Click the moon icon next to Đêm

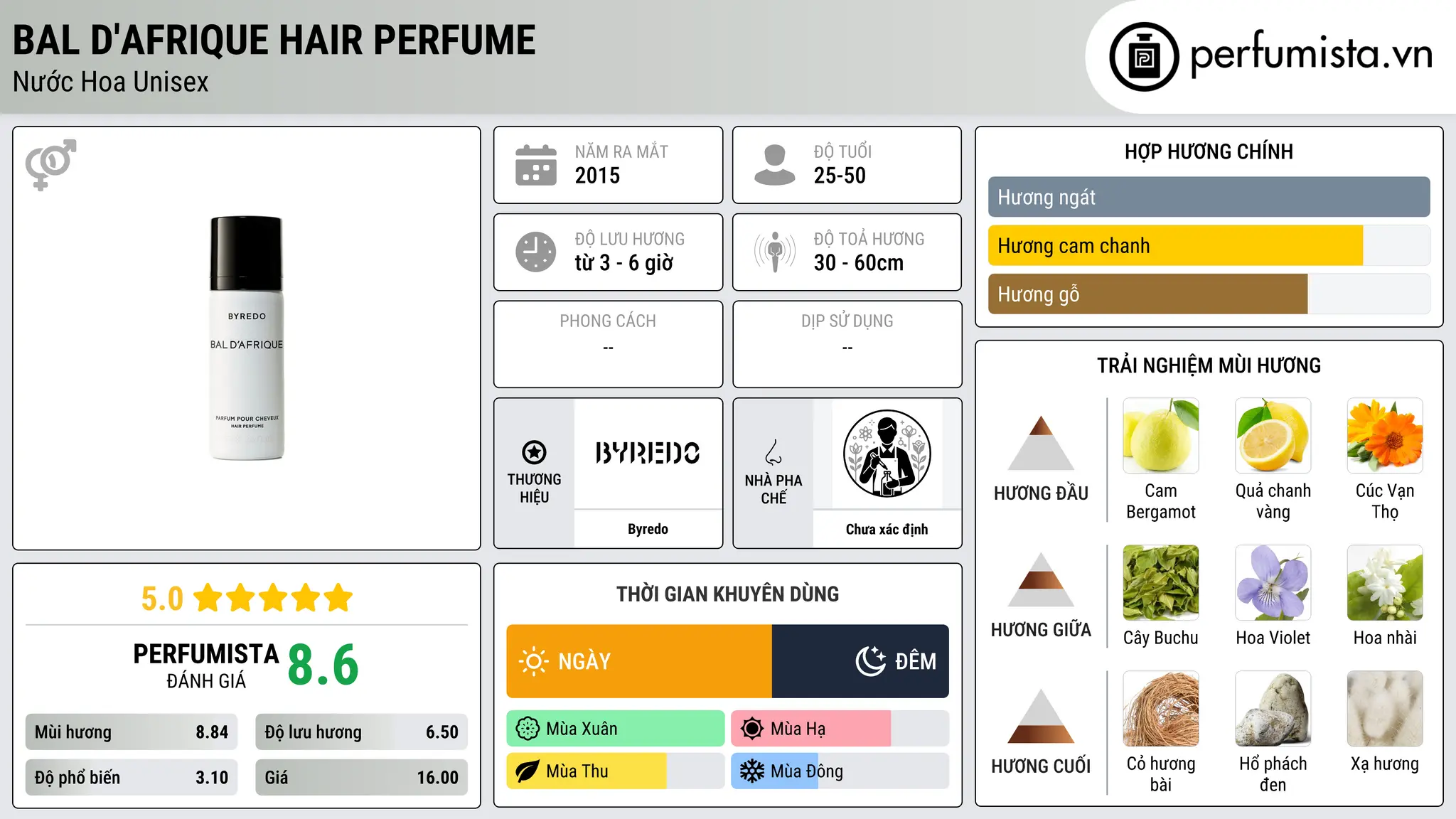tap(871, 661)
